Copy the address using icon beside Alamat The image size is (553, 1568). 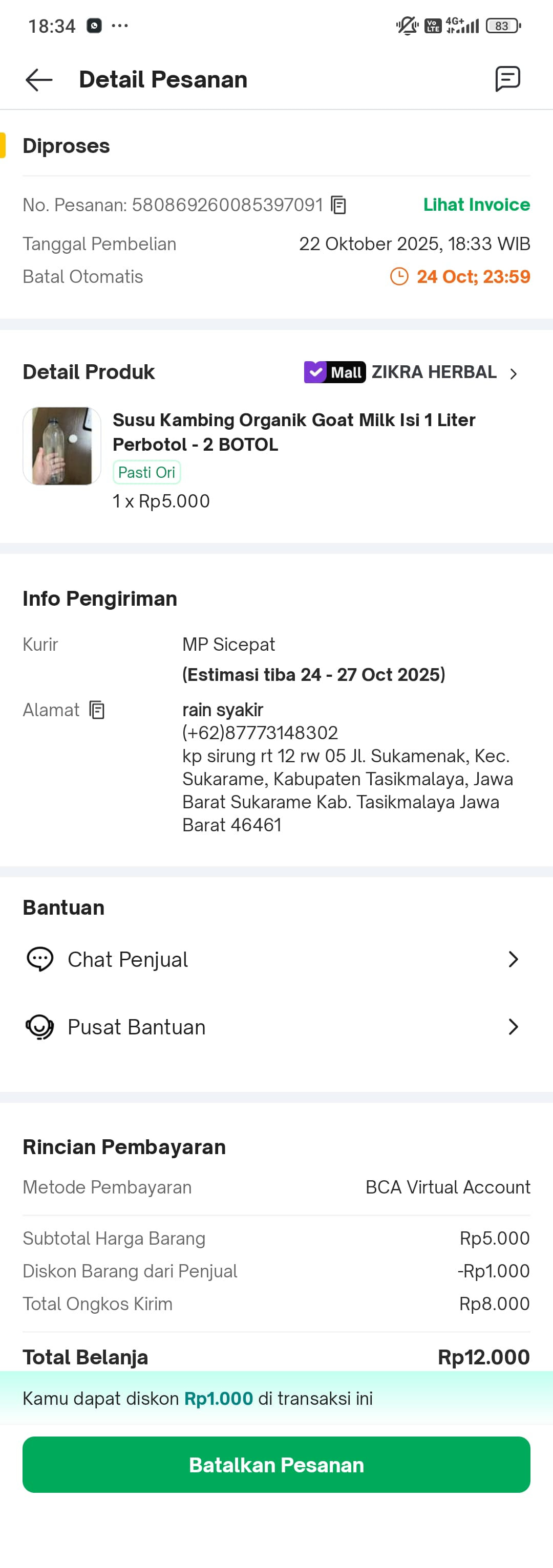(97, 710)
